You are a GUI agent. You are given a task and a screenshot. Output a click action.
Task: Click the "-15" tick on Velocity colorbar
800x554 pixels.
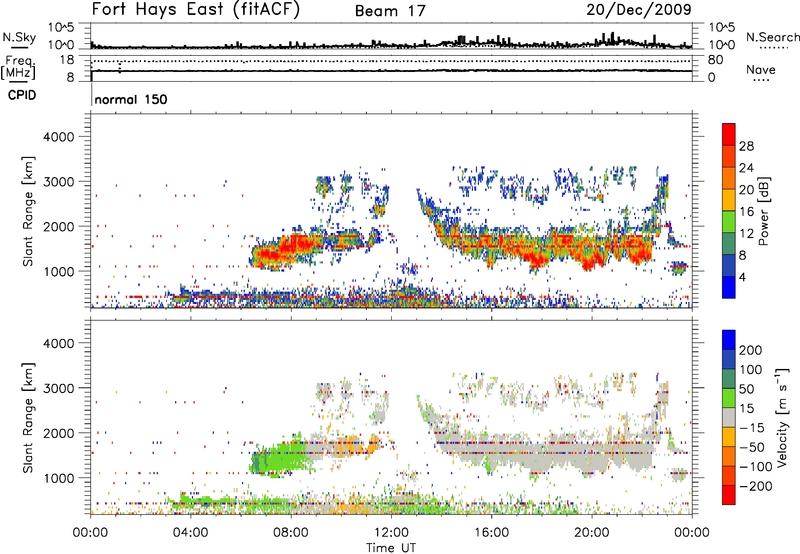[752, 427]
